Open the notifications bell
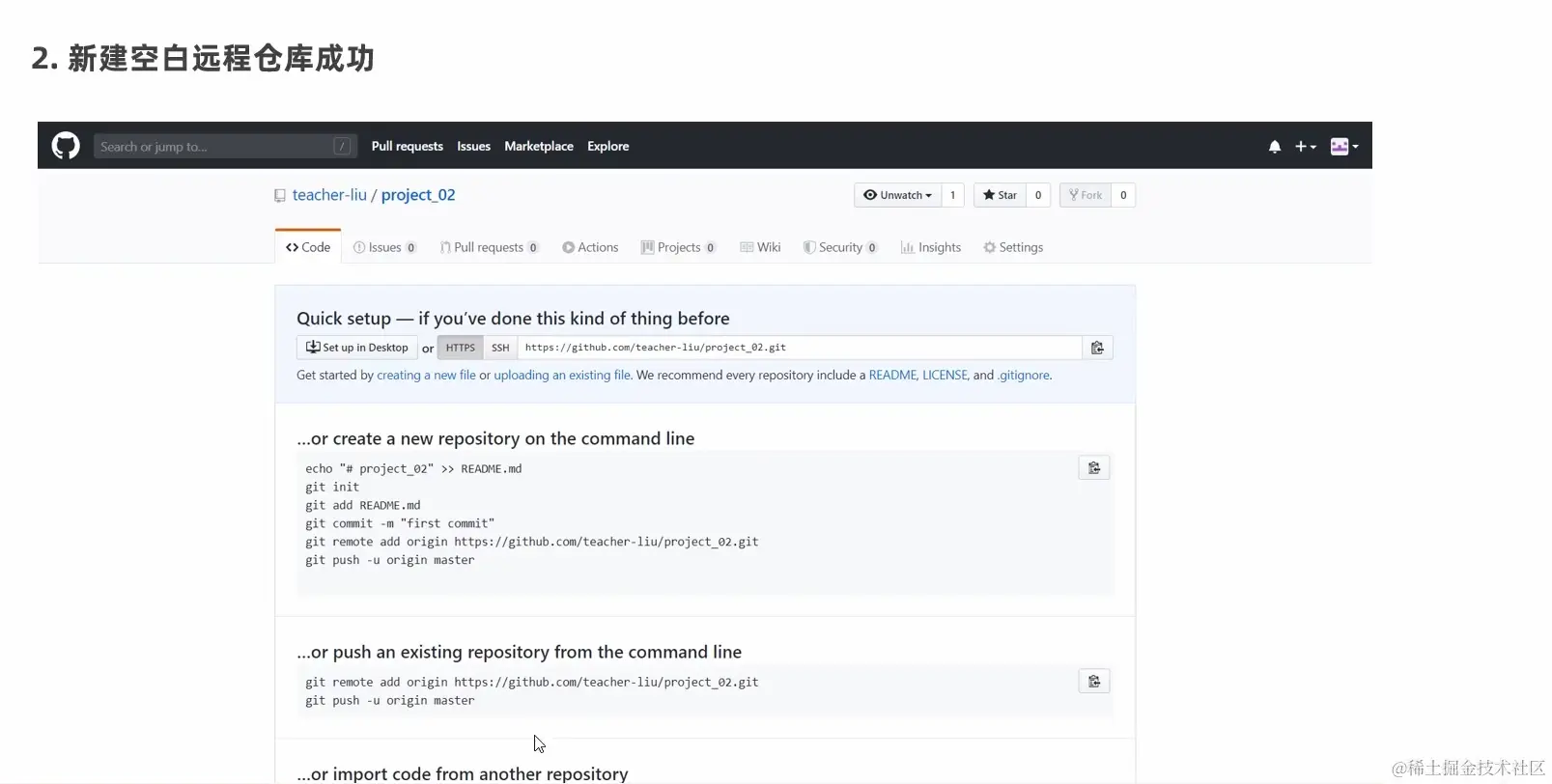 click(1274, 147)
